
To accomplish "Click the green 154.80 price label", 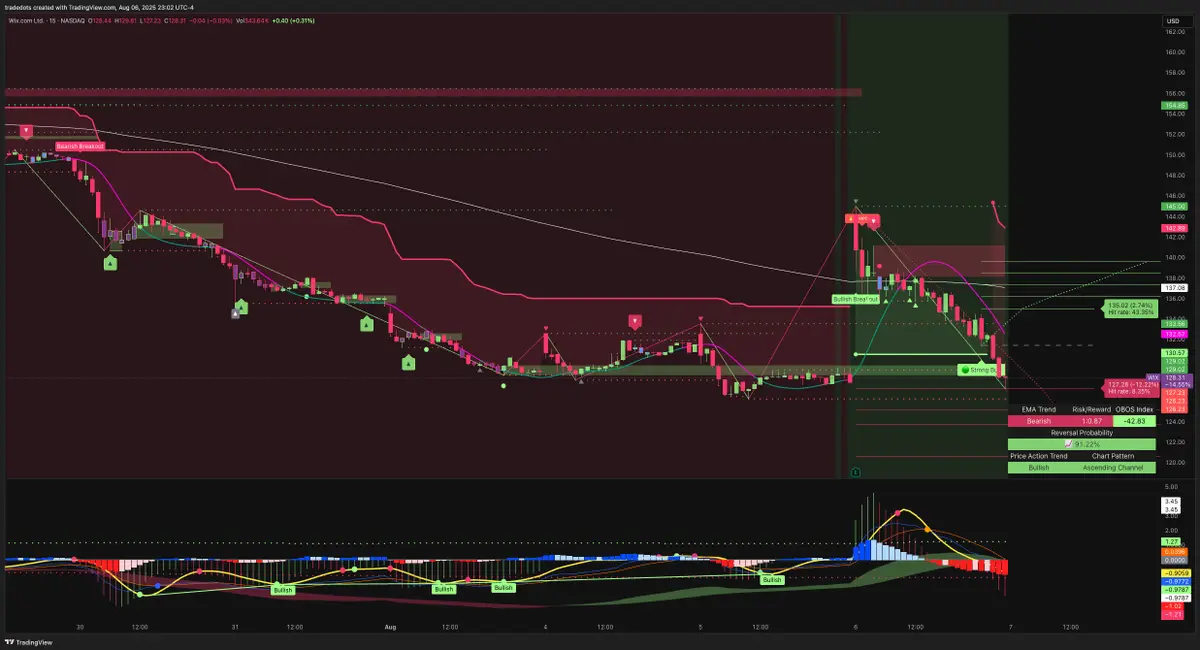I will click(x=1173, y=105).
